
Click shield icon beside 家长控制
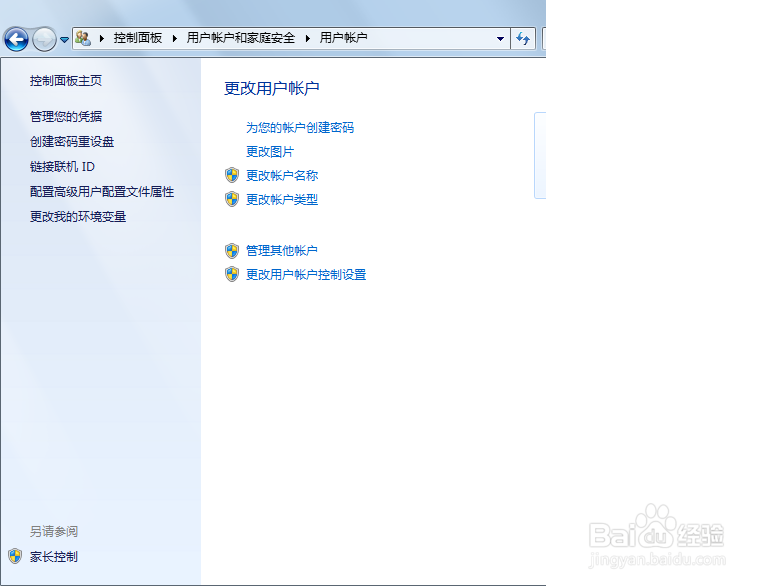15,556
